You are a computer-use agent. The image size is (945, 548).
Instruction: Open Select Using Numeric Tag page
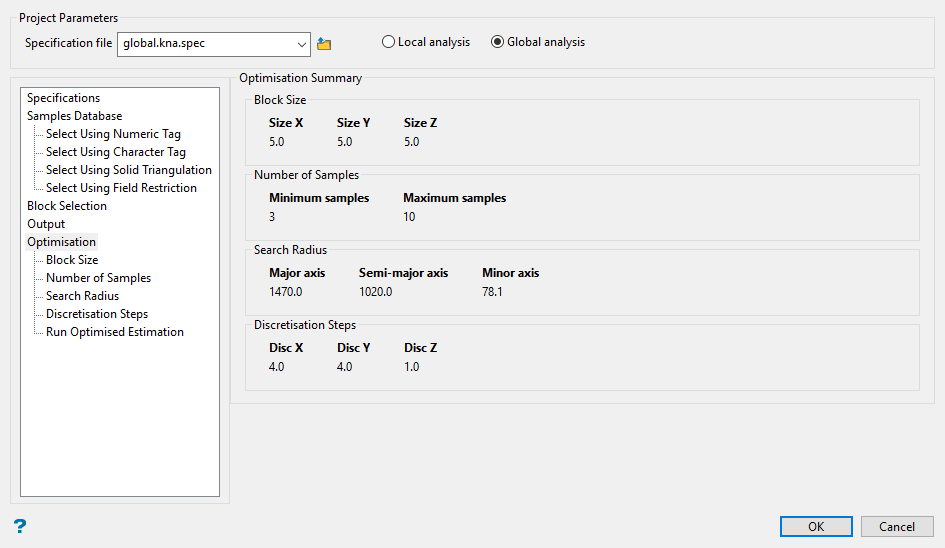(113, 134)
